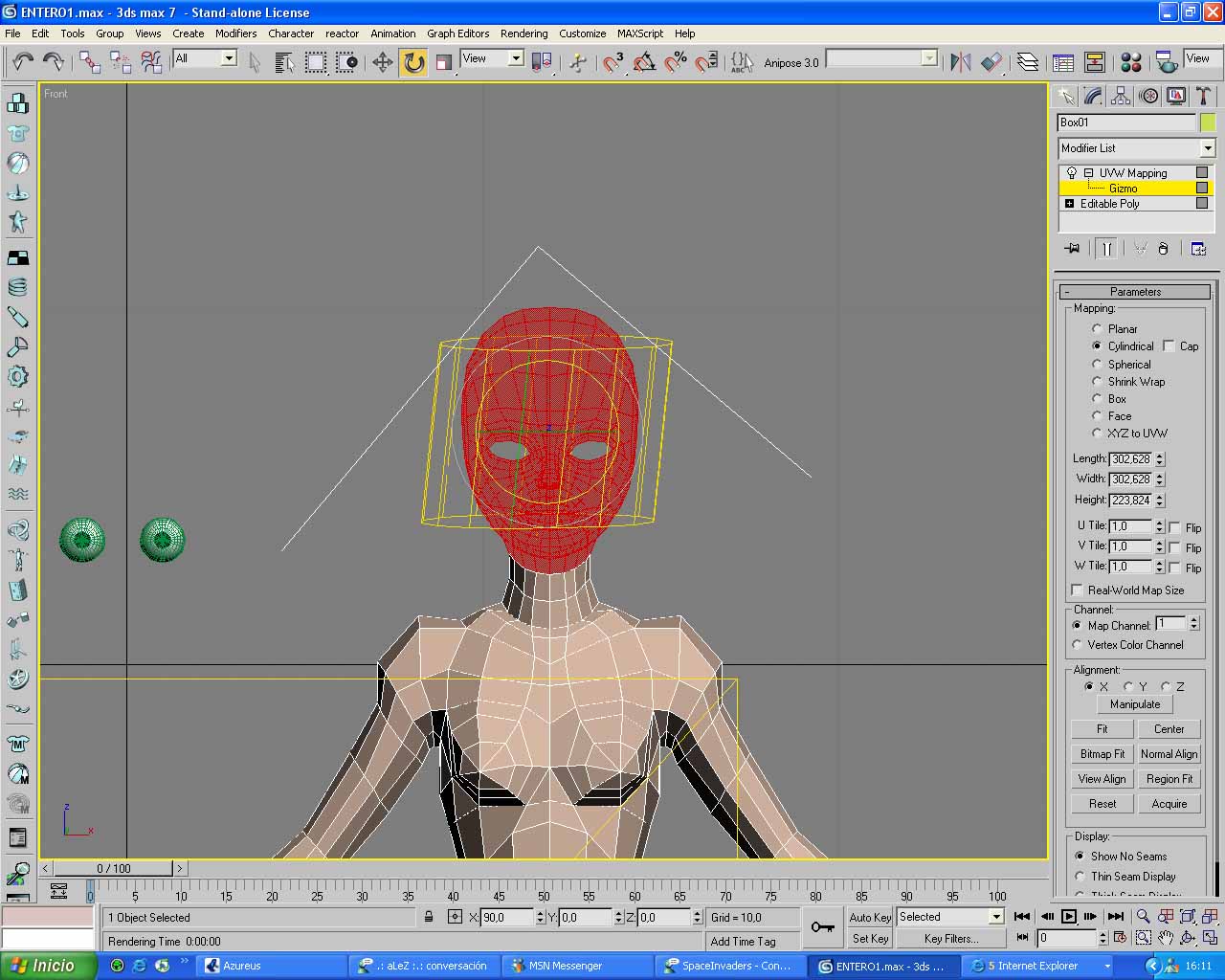Screen dimensions: 1225x980
Task: Click the Normal Align button
Action: tap(1169, 754)
